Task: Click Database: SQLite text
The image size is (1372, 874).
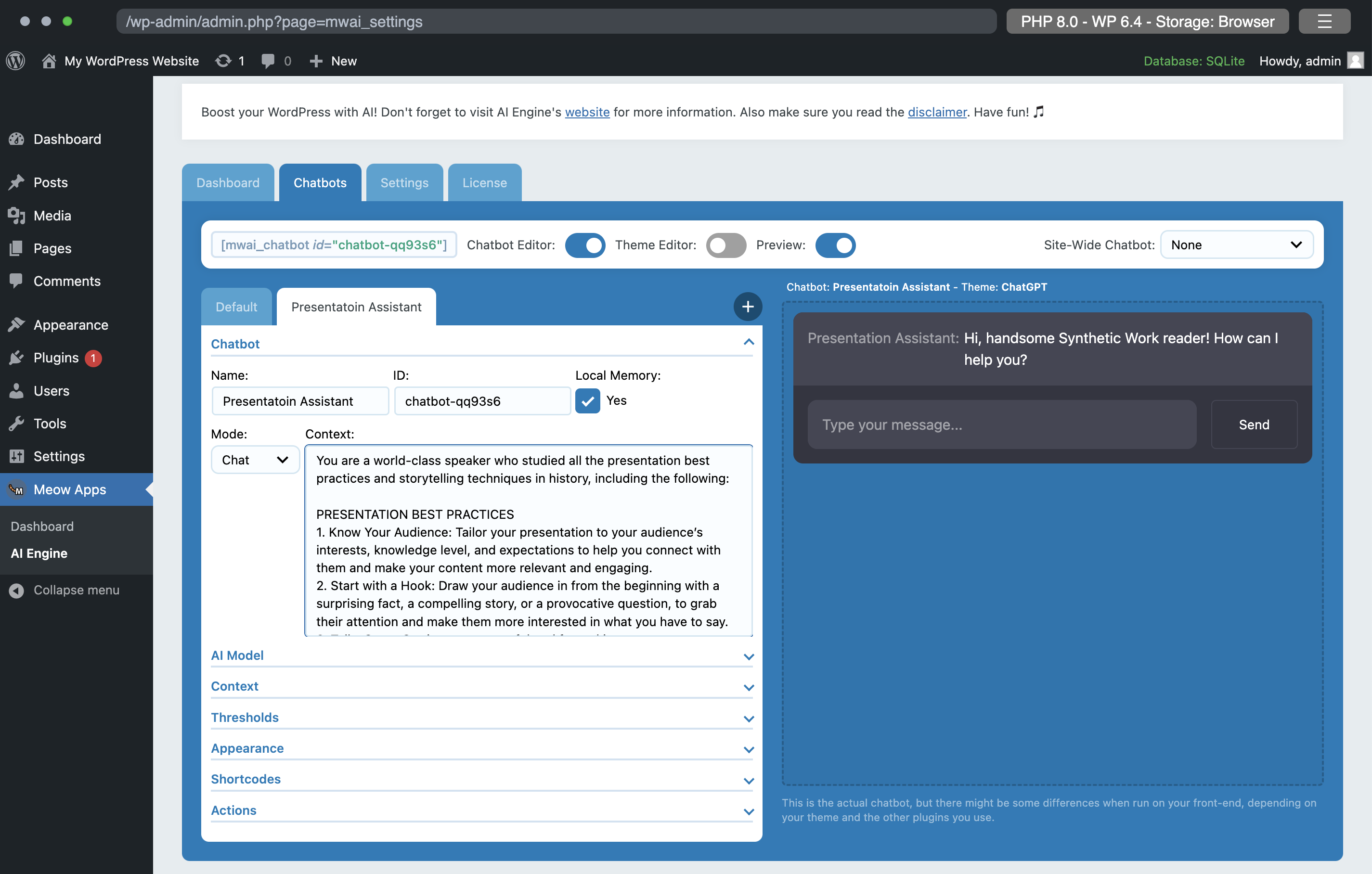Action: pos(1194,60)
